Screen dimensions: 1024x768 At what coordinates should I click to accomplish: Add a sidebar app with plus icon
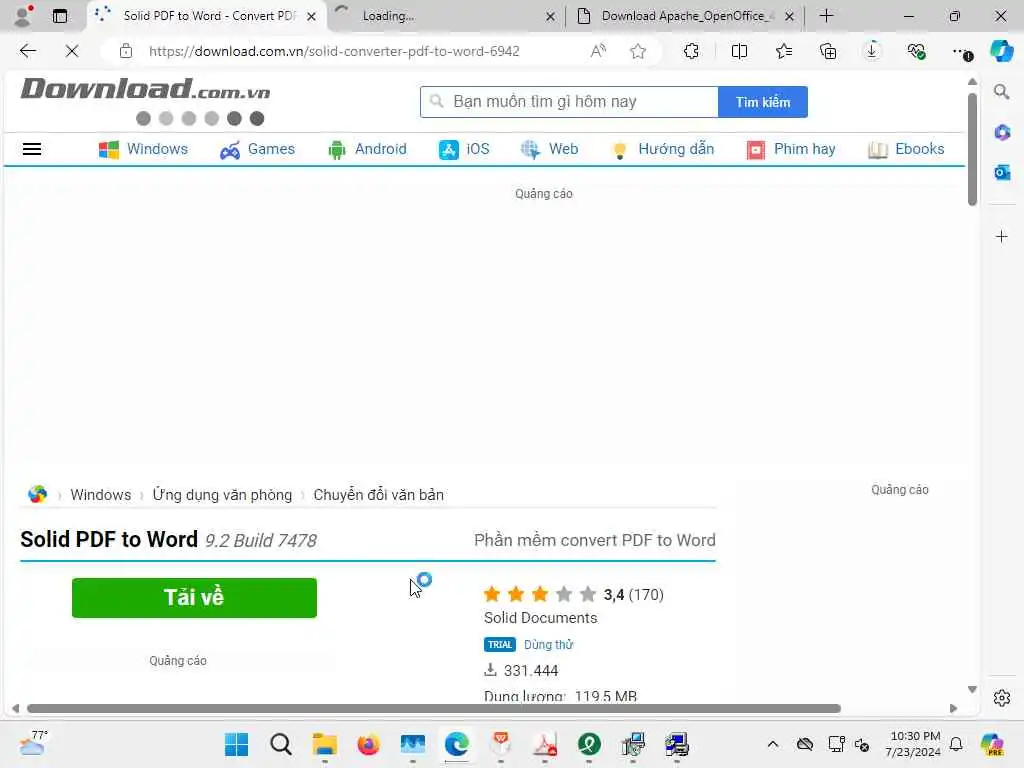pos(1002,236)
